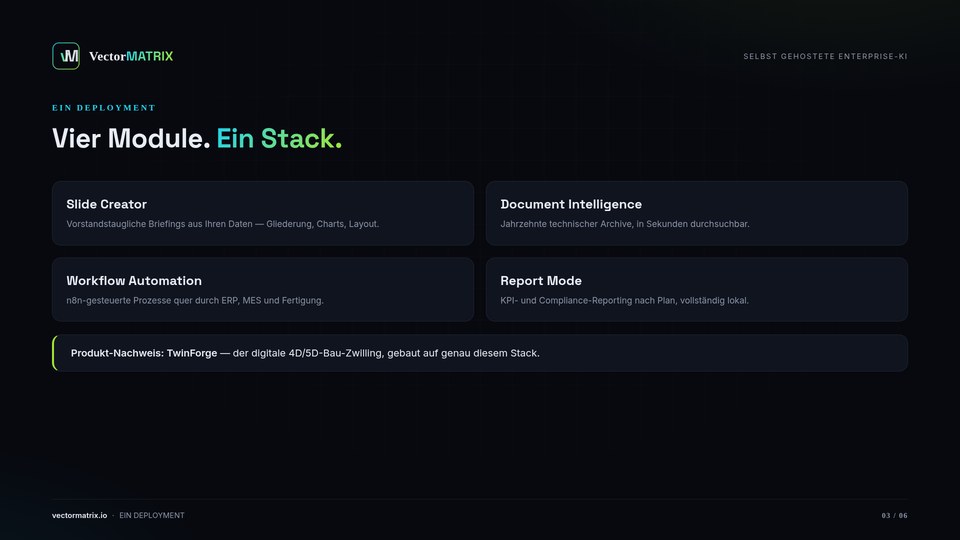Click the 'Produkt-Nachweis: TwinForge' callout text
Image resolution: width=960 pixels, height=540 pixels.
click(x=306, y=353)
